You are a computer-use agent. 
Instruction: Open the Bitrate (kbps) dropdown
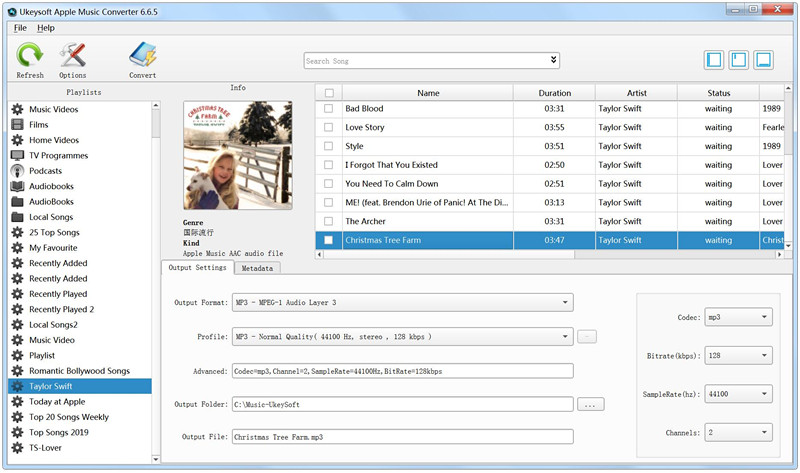pyautogui.click(x=738, y=356)
